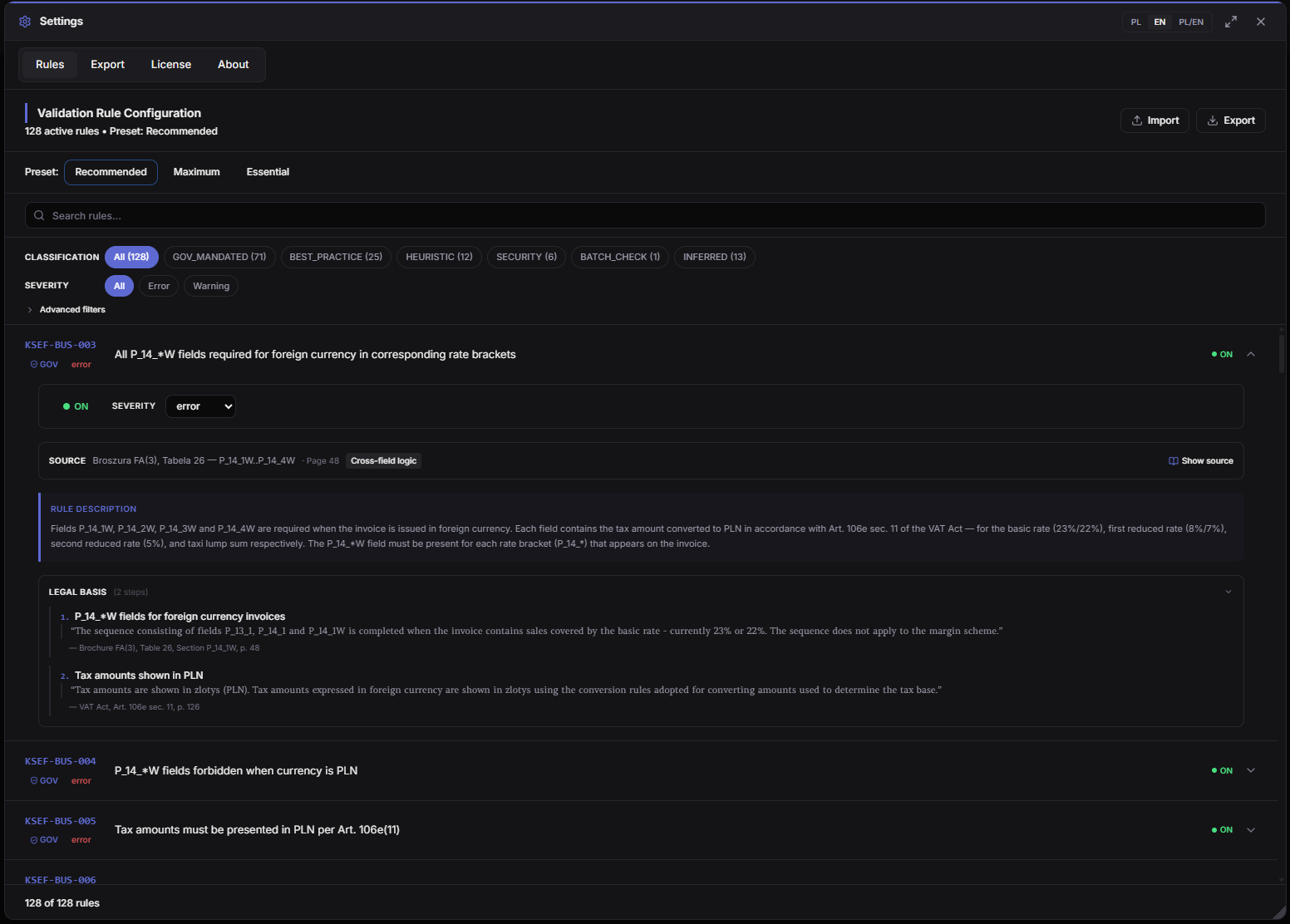Click the 'Page 48' source reference
Viewport: 1290px width, 924px height.
click(x=322, y=461)
